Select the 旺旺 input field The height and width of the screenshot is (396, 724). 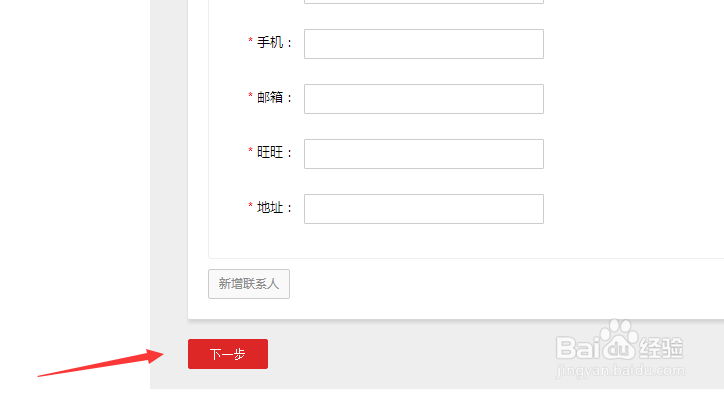(423, 154)
